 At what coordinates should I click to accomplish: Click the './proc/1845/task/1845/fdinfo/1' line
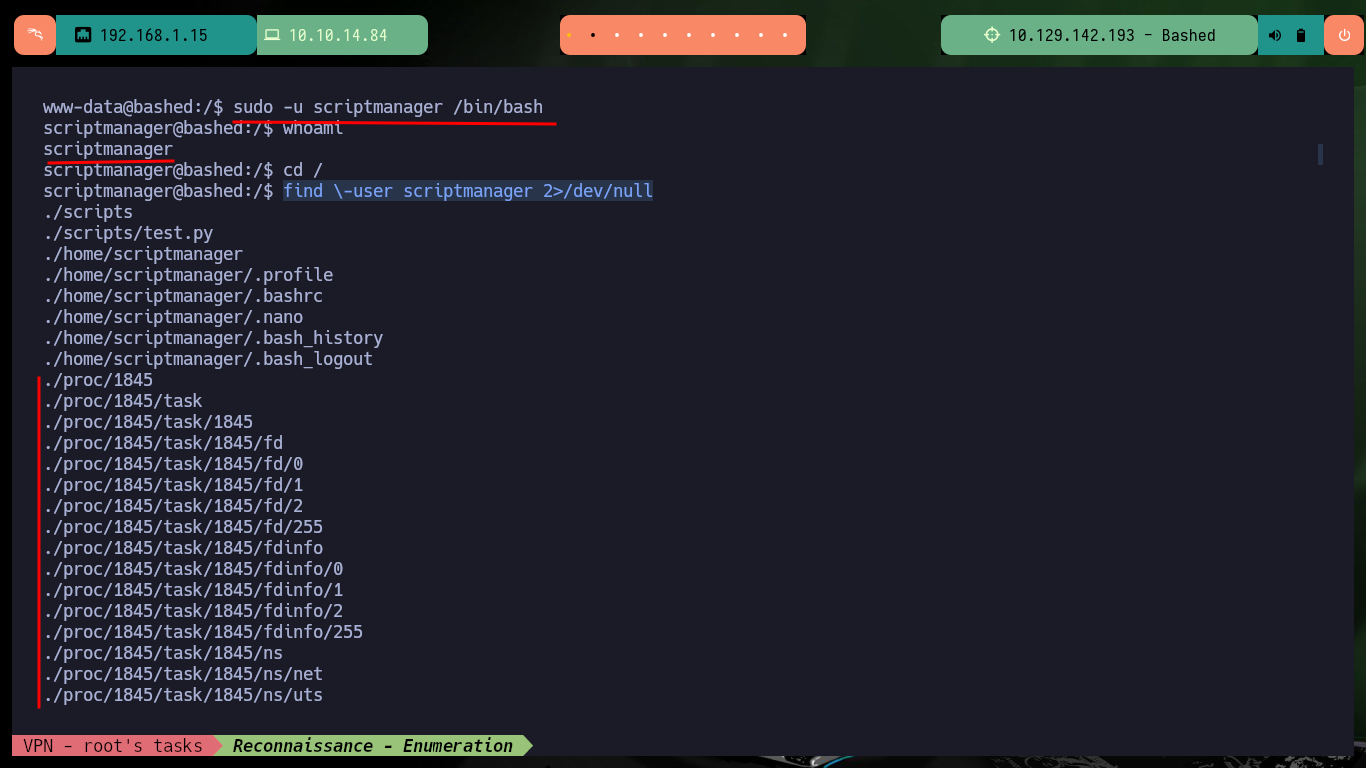pos(193,590)
